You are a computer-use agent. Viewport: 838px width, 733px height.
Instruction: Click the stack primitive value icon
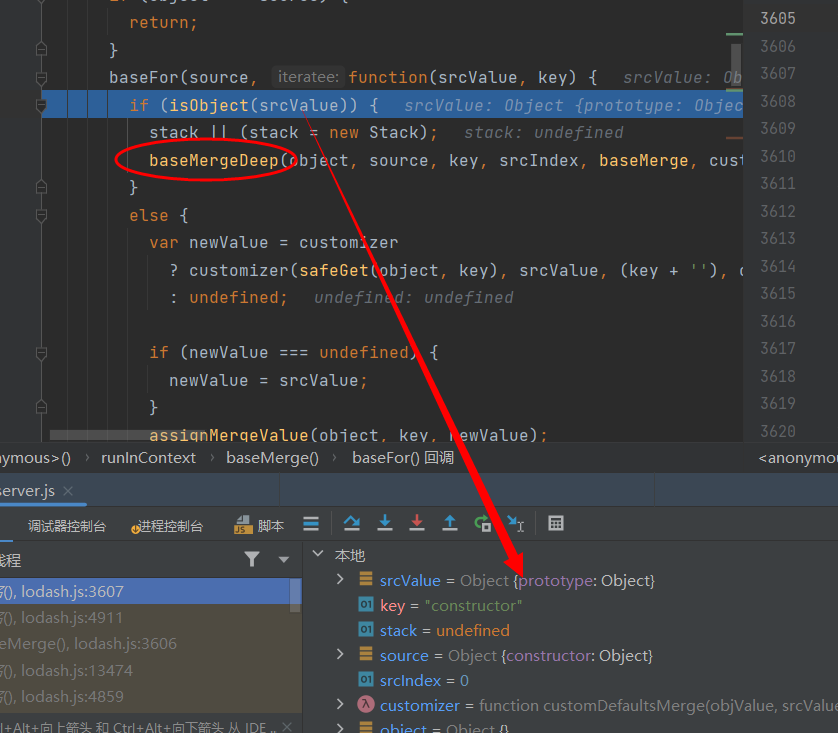click(366, 629)
